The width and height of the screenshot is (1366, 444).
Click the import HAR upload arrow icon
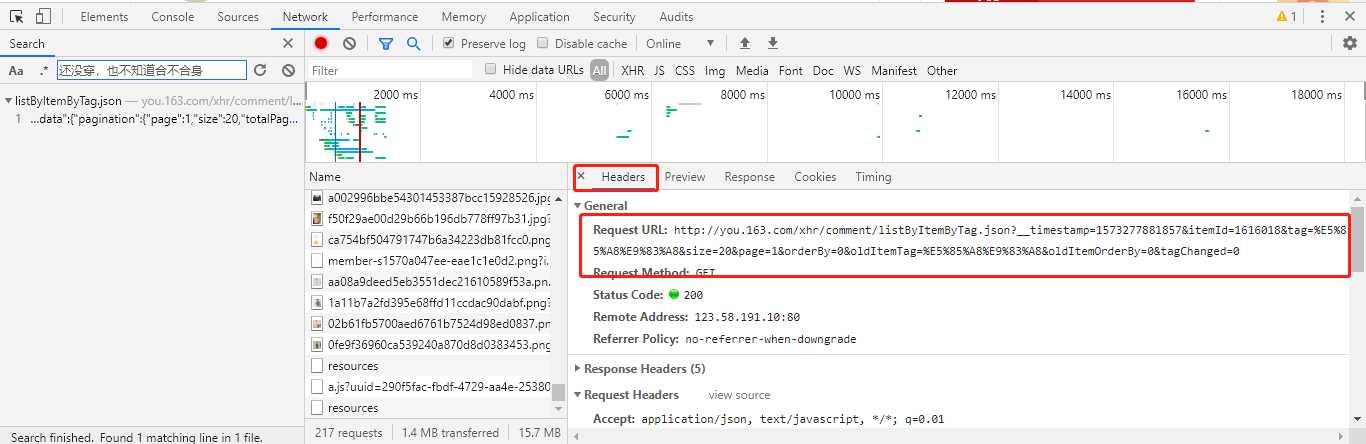744,43
